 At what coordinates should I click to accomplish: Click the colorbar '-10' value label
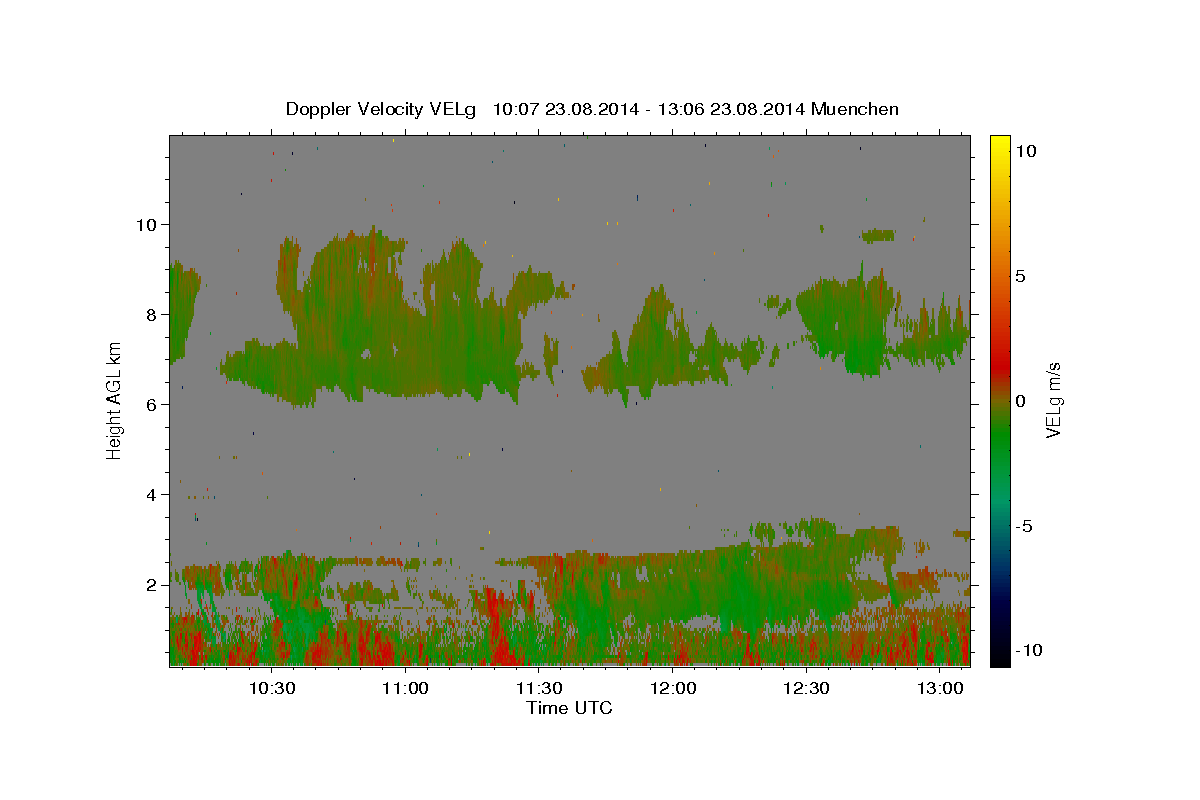click(x=1028, y=650)
